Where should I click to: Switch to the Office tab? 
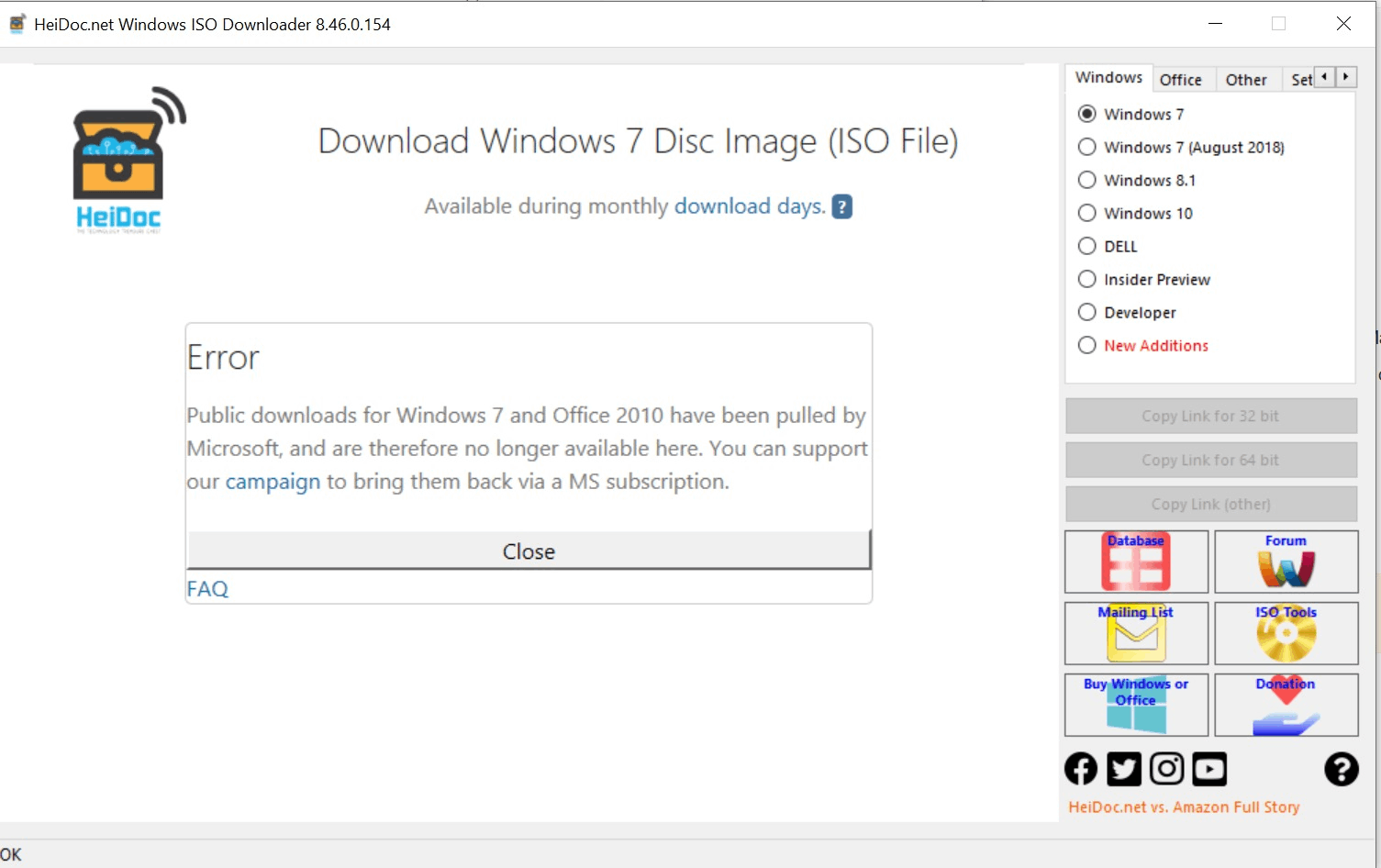point(1183,80)
